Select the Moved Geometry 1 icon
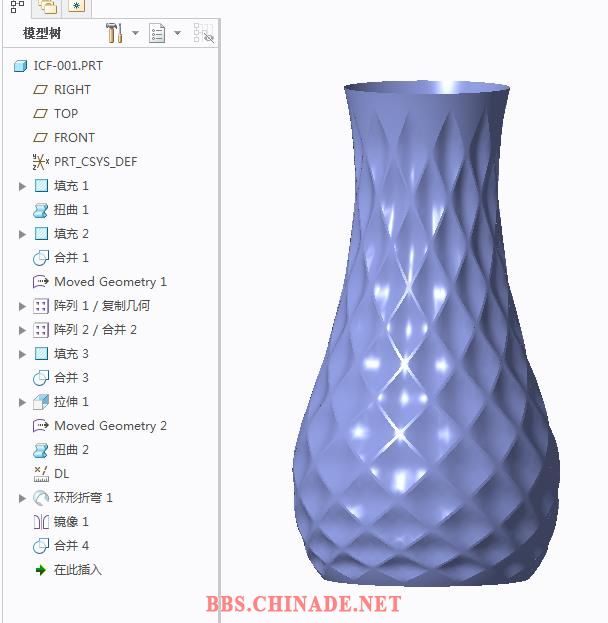The image size is (608, 623). pos(41,282)
